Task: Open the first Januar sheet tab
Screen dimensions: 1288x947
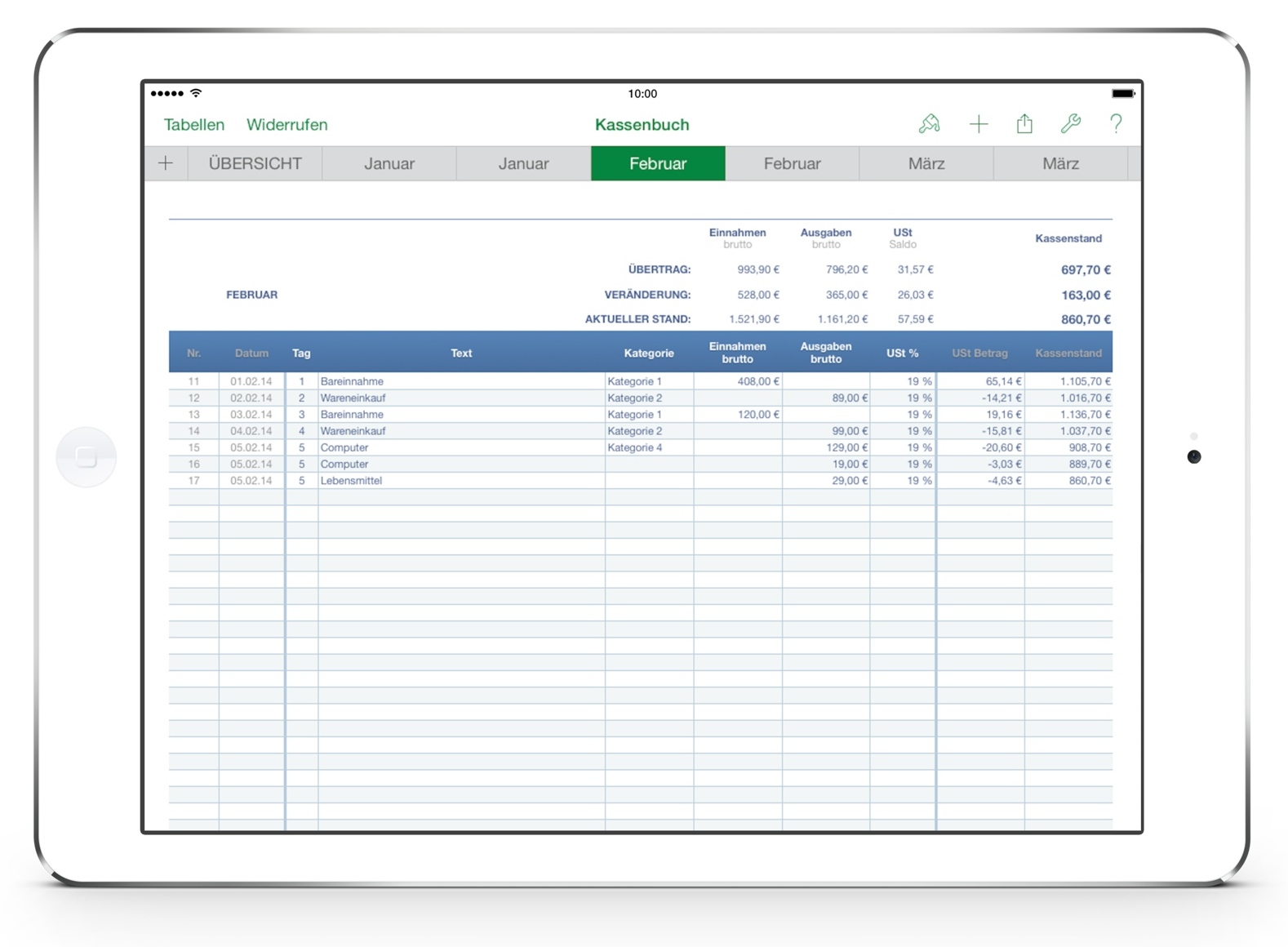Action: point(389,163)
